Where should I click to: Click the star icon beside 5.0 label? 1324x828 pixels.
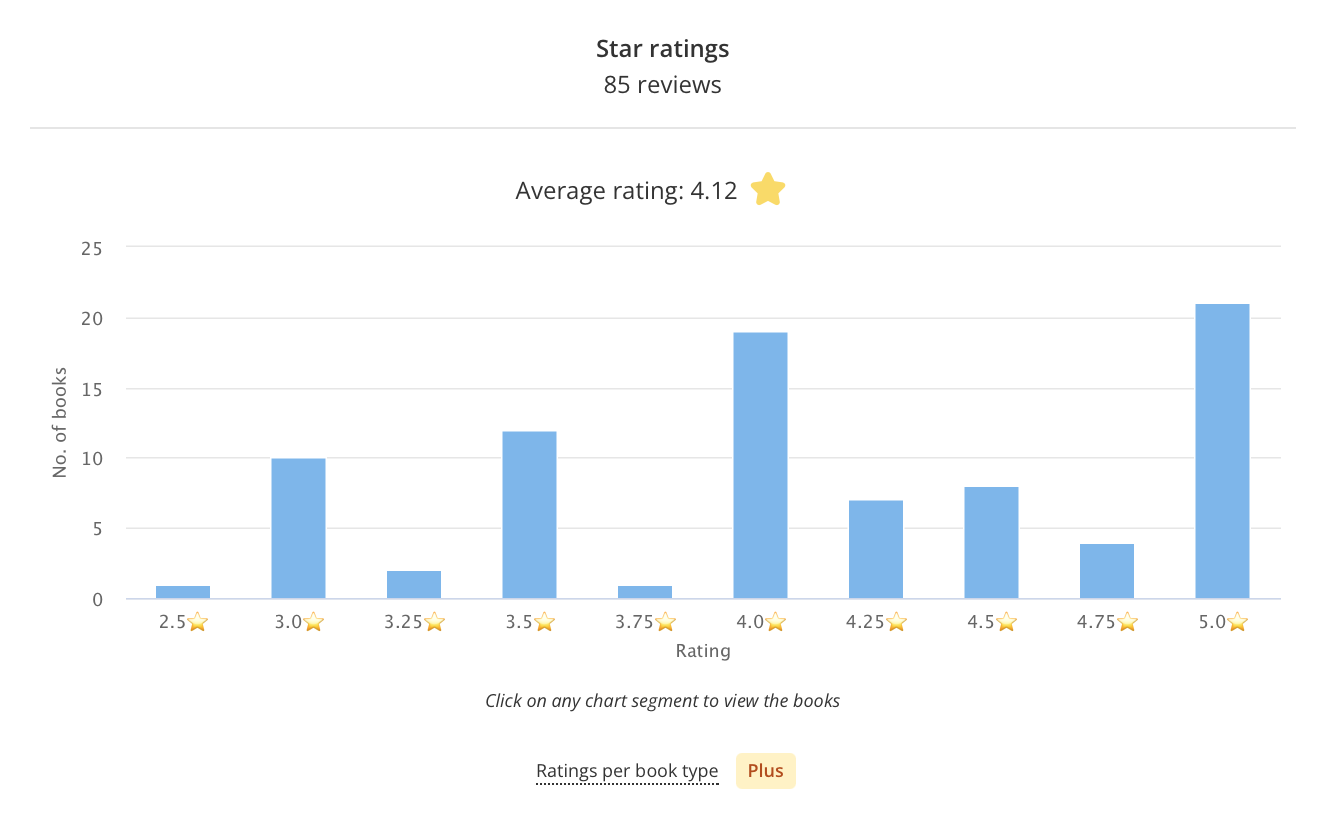(x=1237, y=622)
